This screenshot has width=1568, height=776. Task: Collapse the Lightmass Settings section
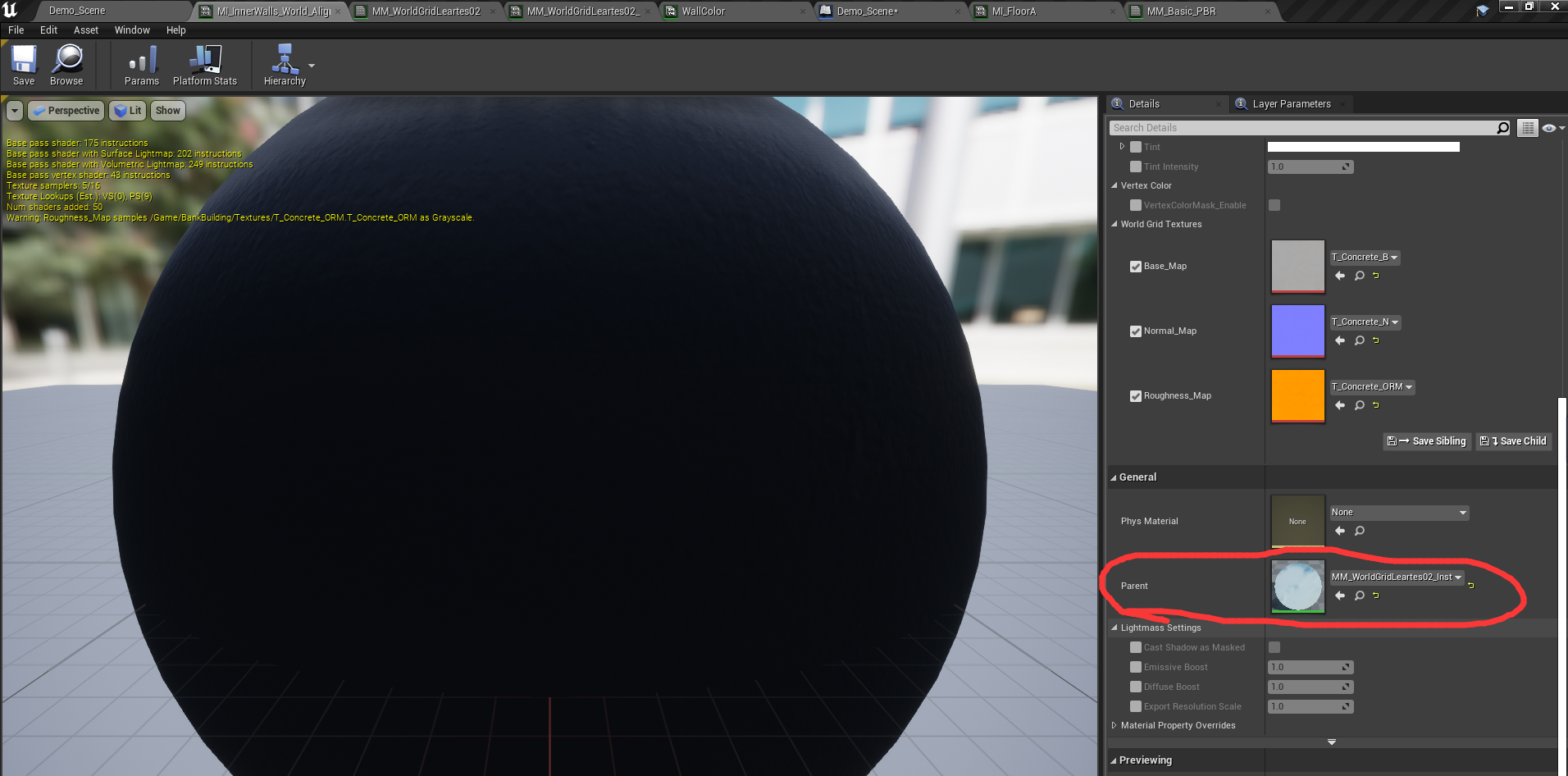(1114, 628)
